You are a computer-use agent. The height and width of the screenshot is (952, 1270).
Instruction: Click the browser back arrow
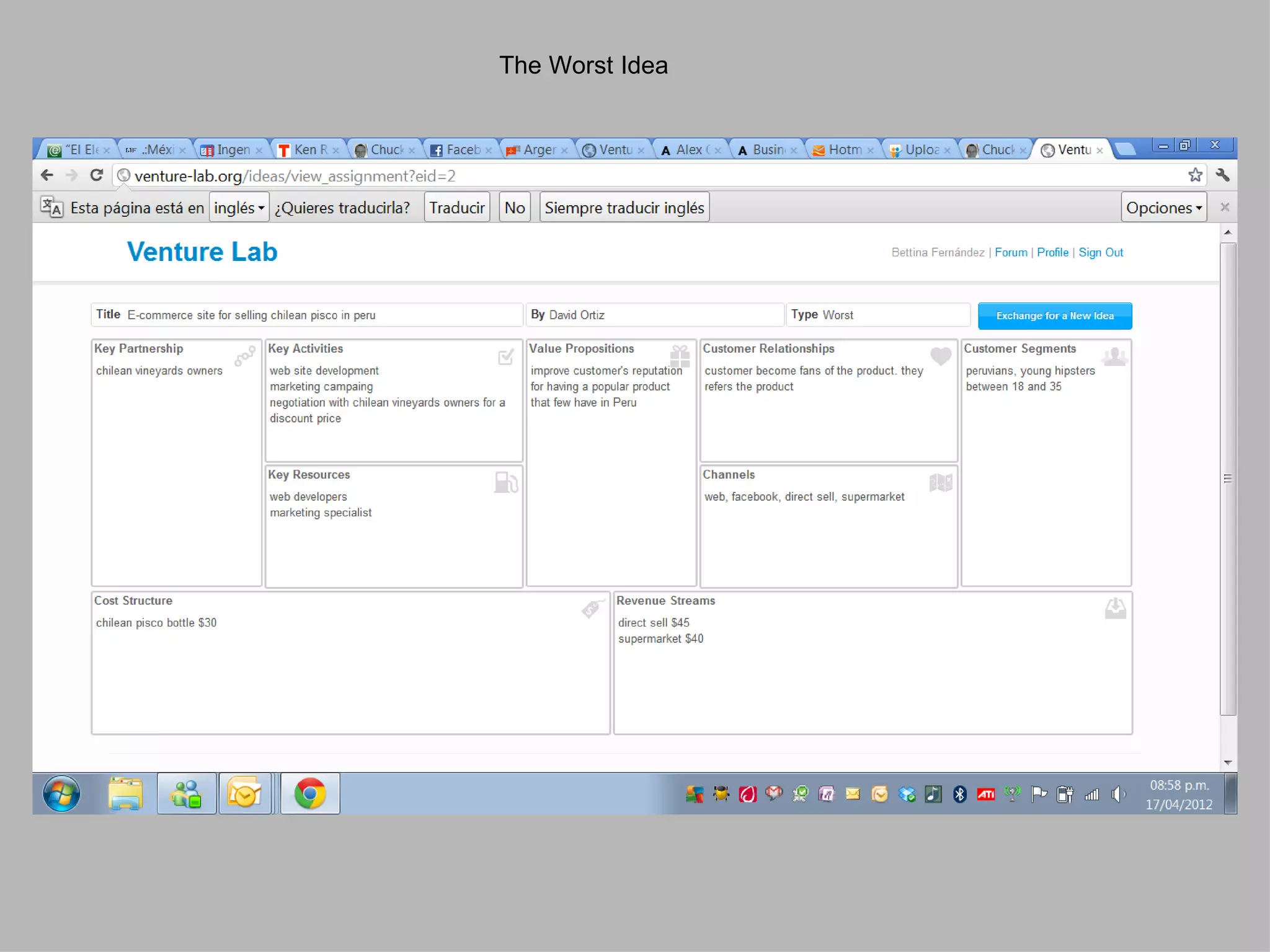coord(47,175)
